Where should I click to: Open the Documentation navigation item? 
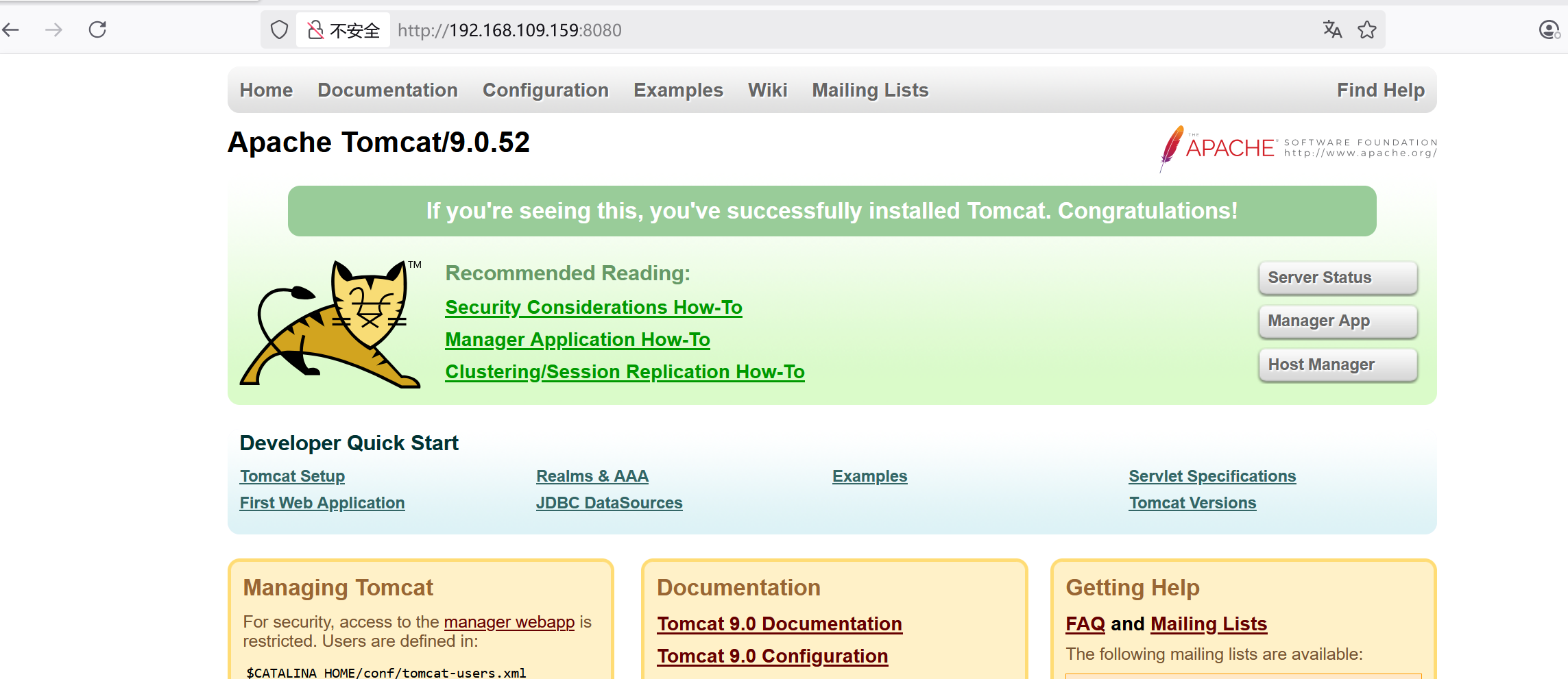[387, 90]
